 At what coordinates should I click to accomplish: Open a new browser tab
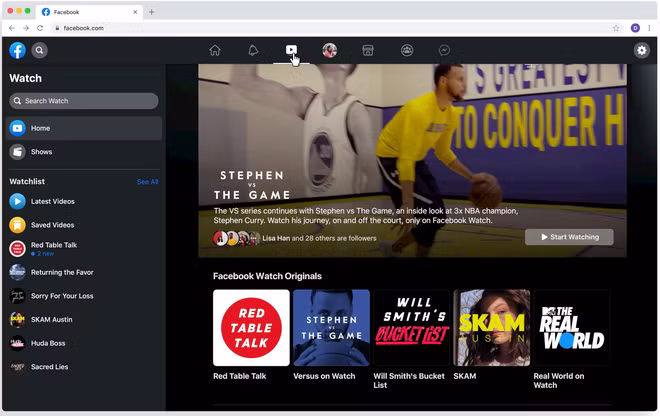[152, 12]
